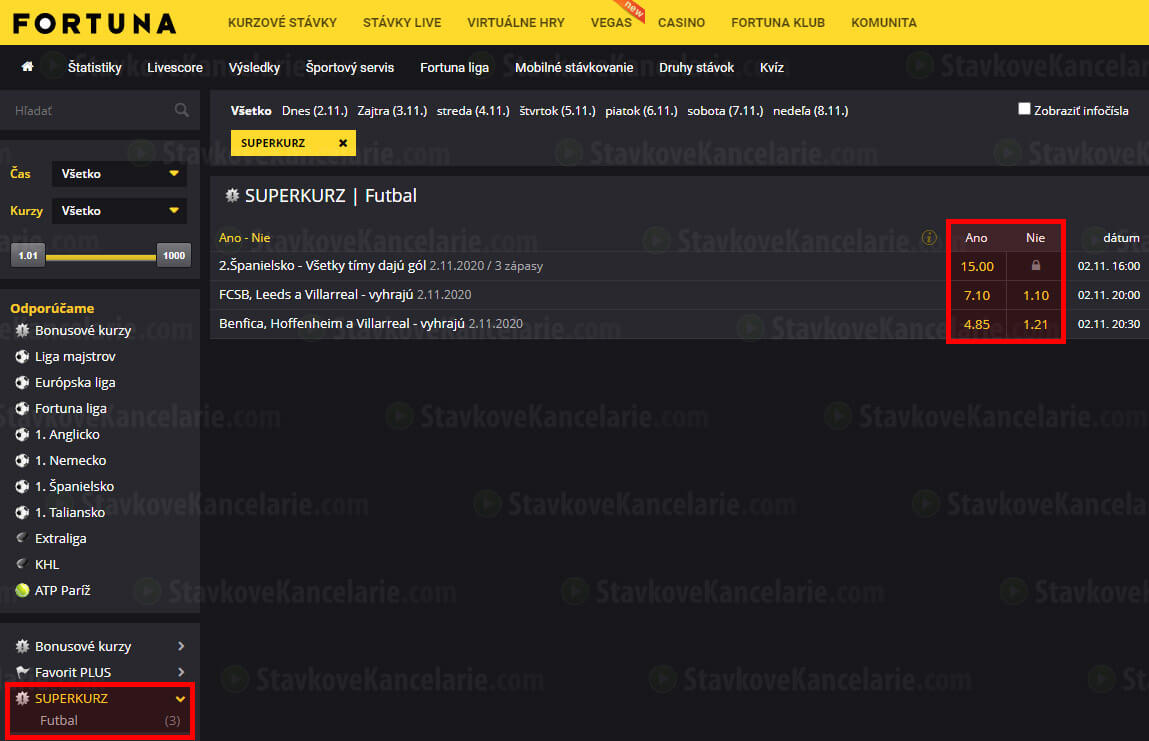Open the FORTUNA KLUB menu
Viewport: 1149px width, 741px height.
[777, 23]
